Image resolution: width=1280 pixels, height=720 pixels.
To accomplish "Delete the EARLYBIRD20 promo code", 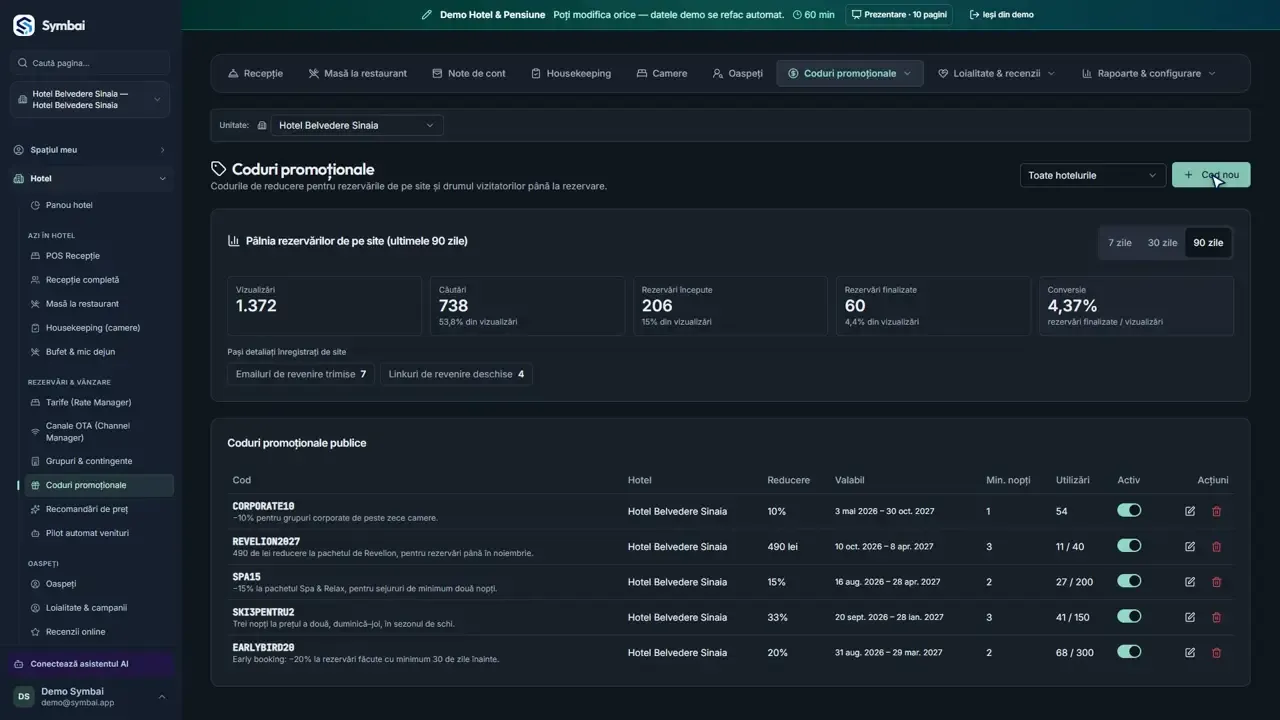I will click(x=1217, y=653).
